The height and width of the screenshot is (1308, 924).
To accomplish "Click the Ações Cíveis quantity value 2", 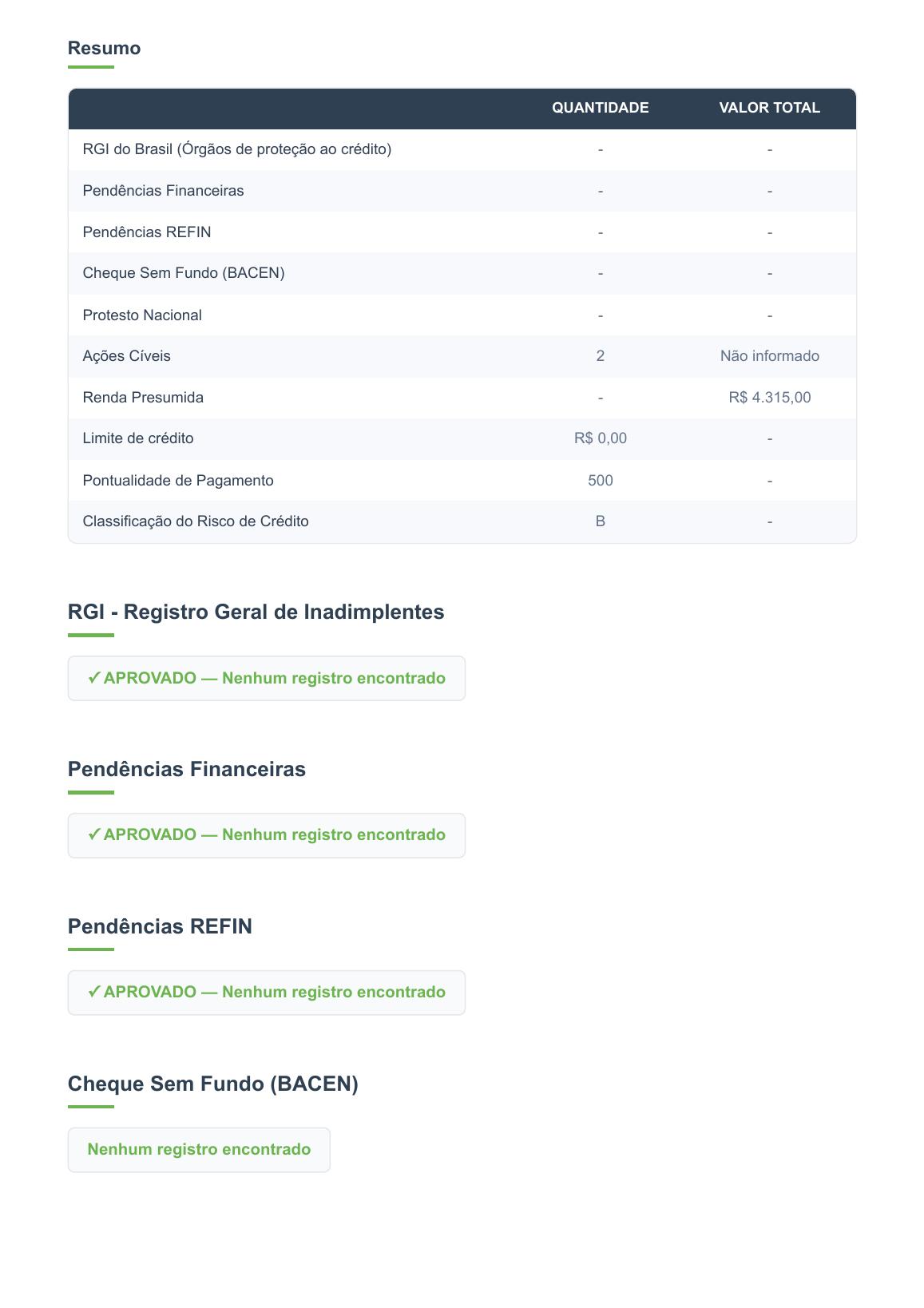I will click(600, 356).
